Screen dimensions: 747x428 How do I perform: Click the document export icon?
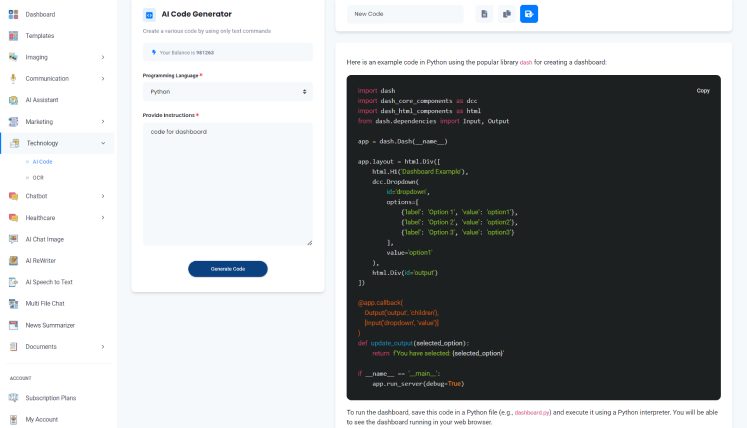pos(484,14)
